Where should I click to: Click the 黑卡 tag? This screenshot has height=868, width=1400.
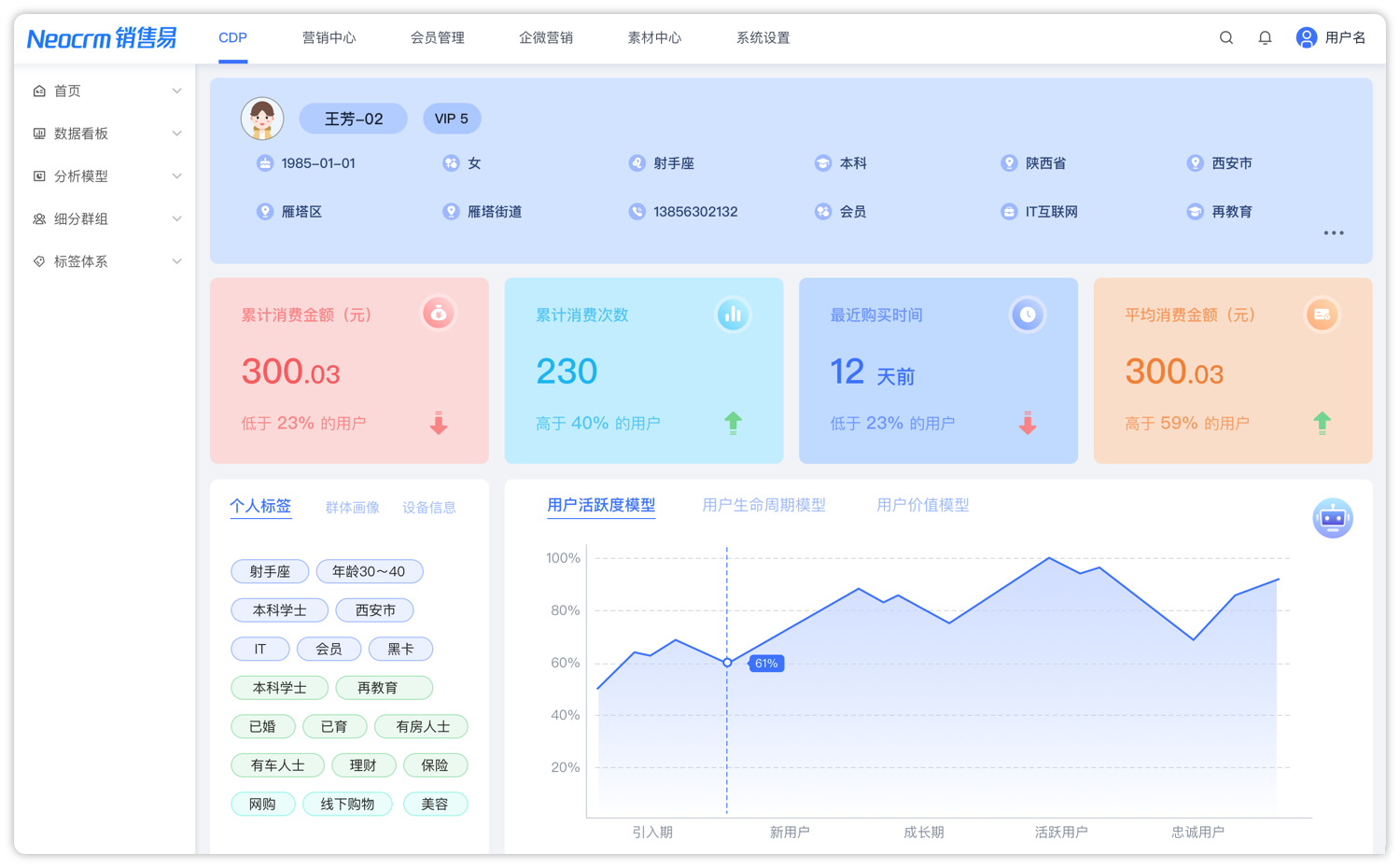400,649
